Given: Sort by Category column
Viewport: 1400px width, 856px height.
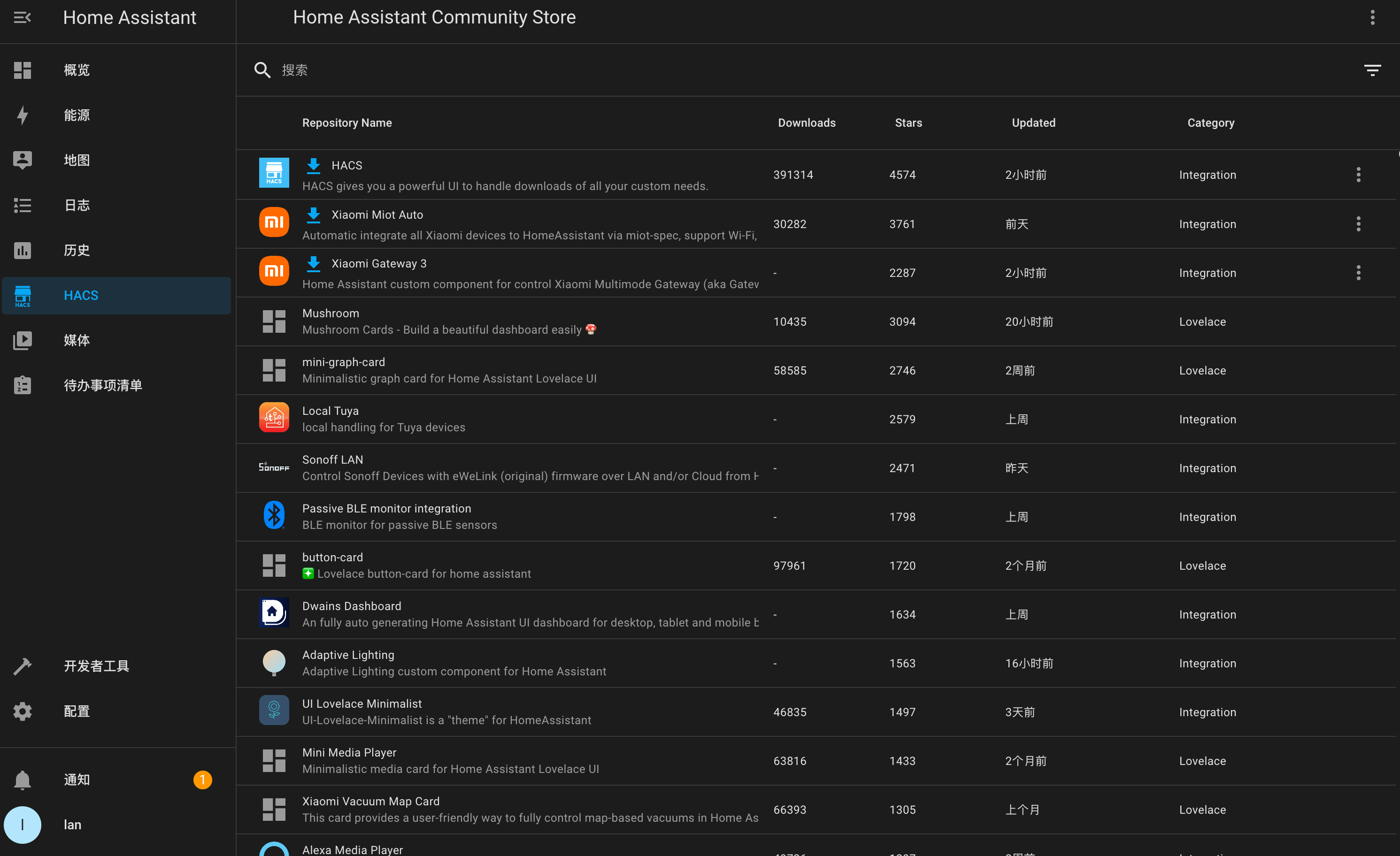Looking at the screenshot, I should tap(1210, 122).
